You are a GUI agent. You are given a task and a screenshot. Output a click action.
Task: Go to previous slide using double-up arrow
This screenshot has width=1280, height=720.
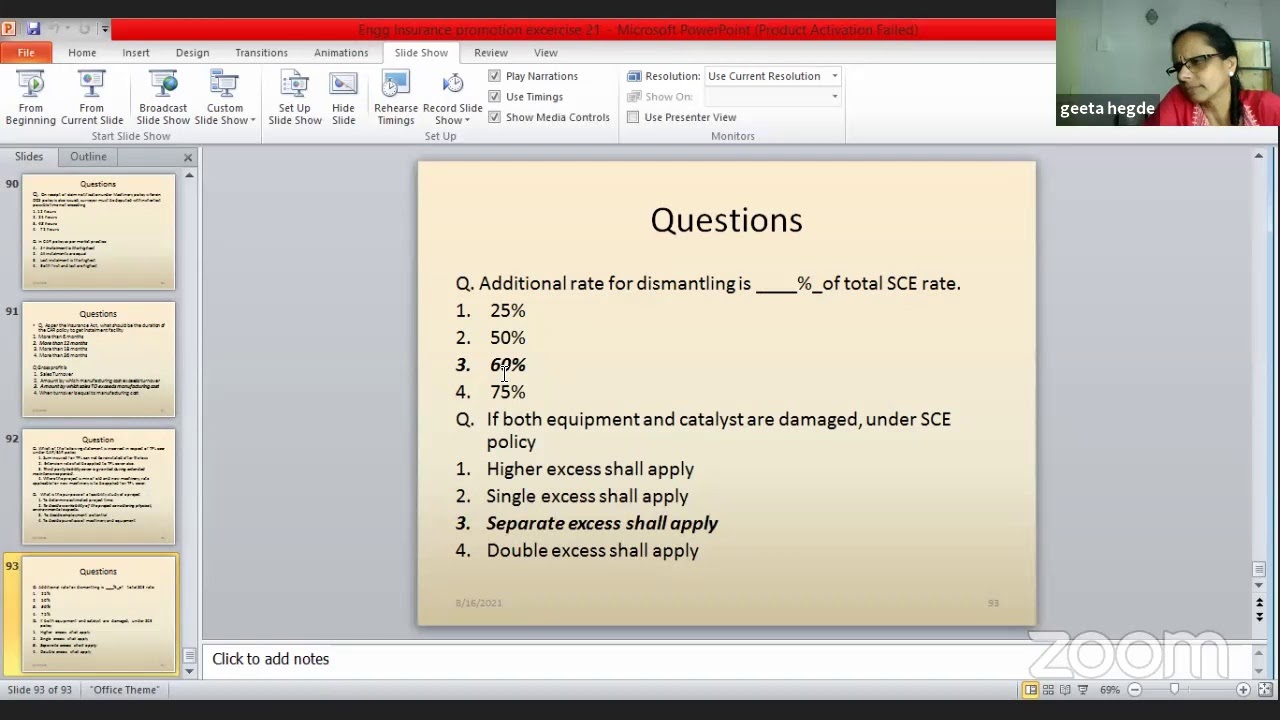[x=1259, y=602]
